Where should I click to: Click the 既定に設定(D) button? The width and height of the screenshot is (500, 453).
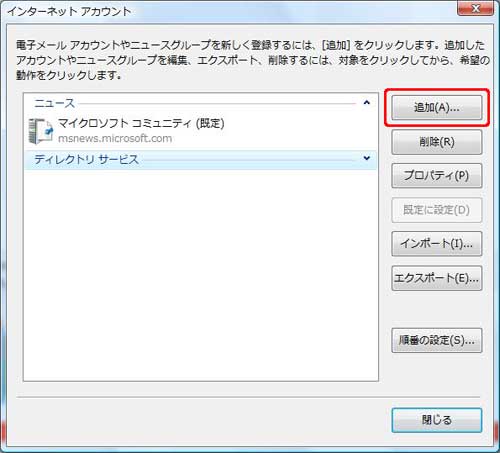point(437,210)
